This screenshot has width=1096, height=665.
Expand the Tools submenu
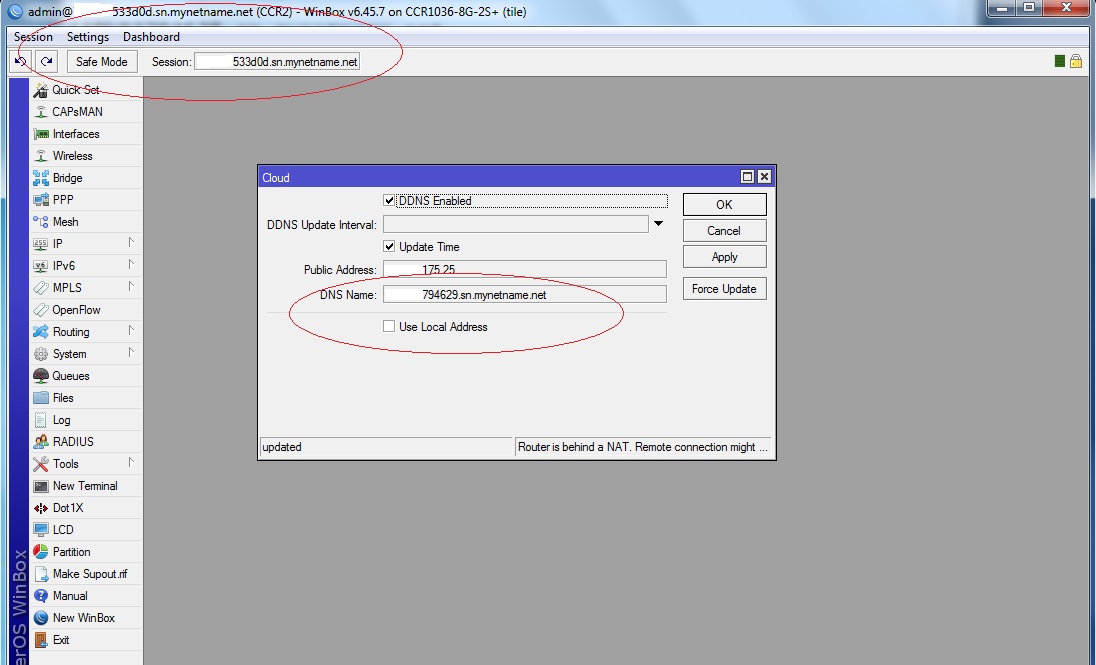click(131, 463)
